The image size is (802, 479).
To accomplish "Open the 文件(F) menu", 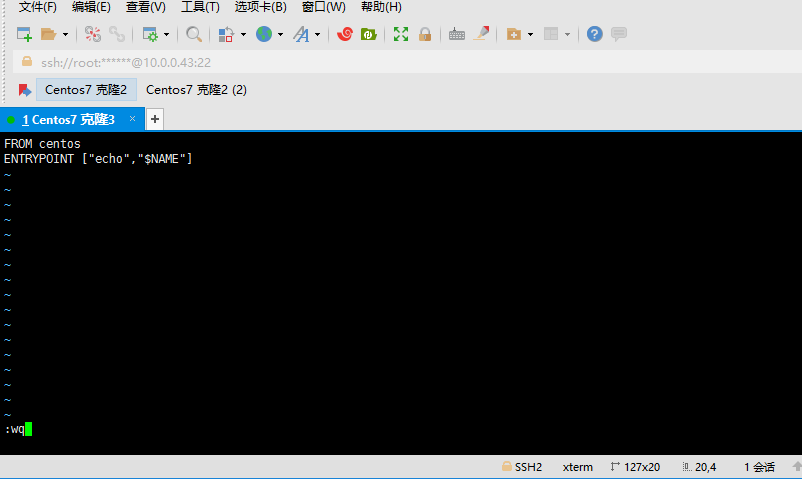I will point(38,7).
